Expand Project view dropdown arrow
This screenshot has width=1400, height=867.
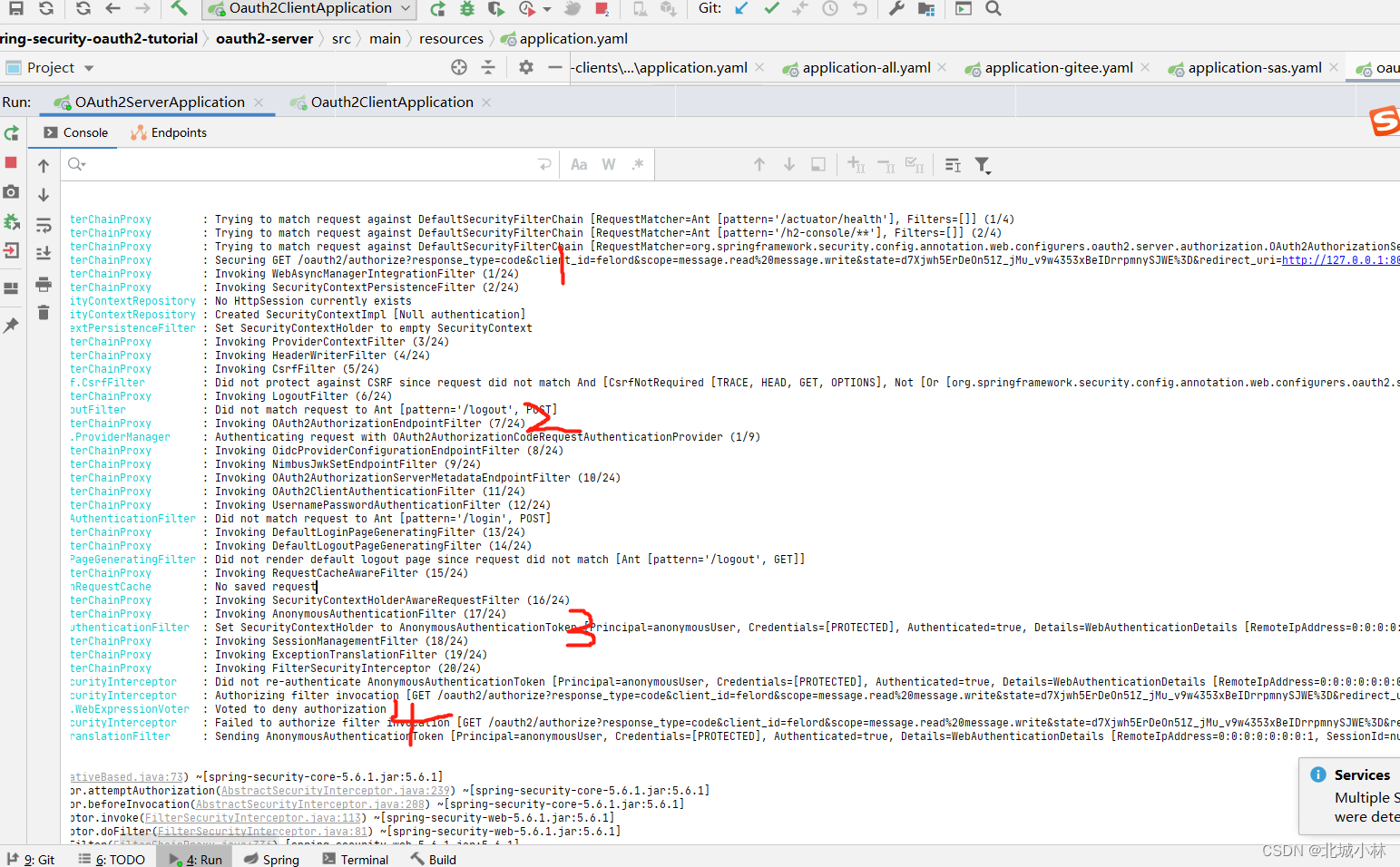(89, 68)
